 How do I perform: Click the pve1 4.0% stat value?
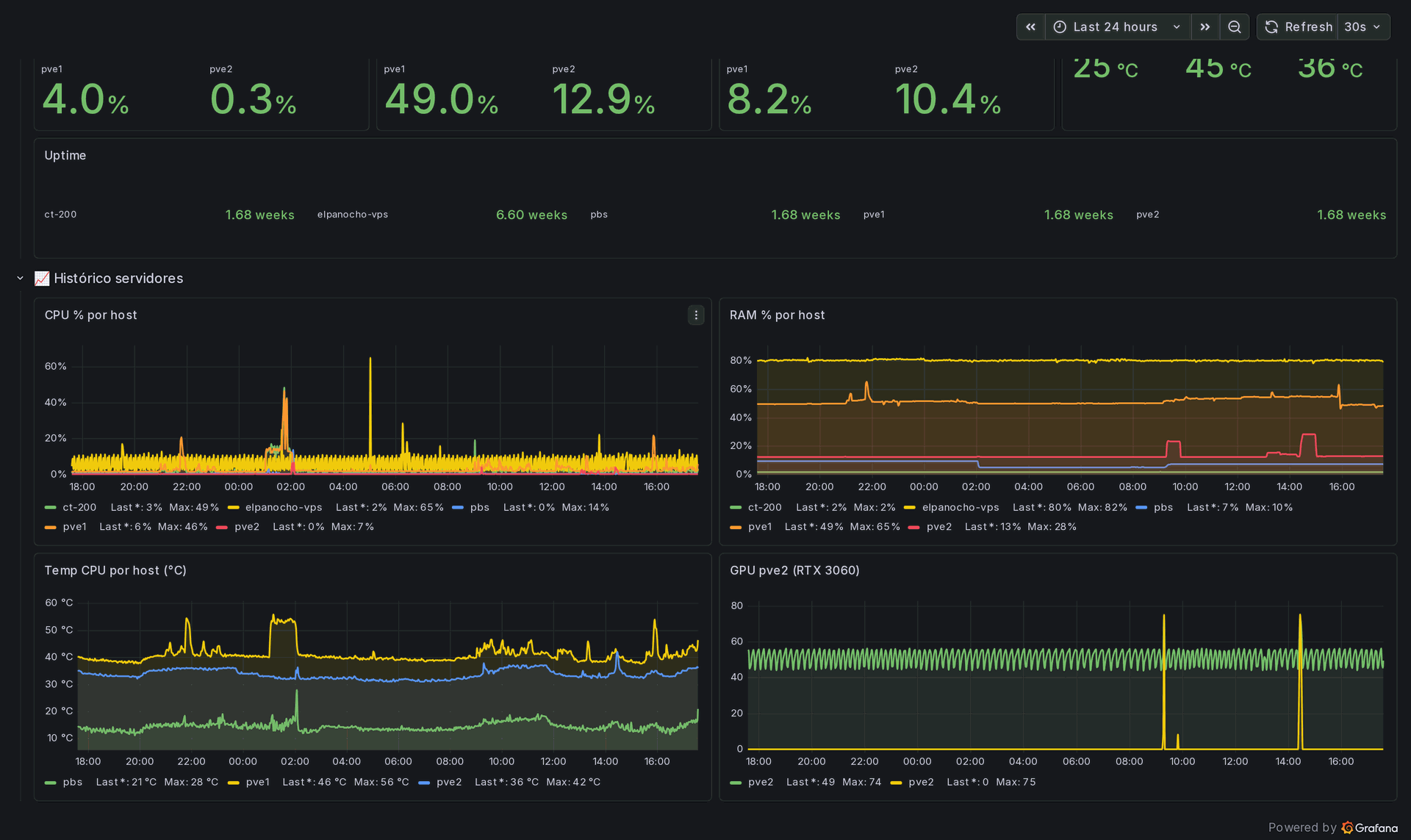[x=86, y=99]
